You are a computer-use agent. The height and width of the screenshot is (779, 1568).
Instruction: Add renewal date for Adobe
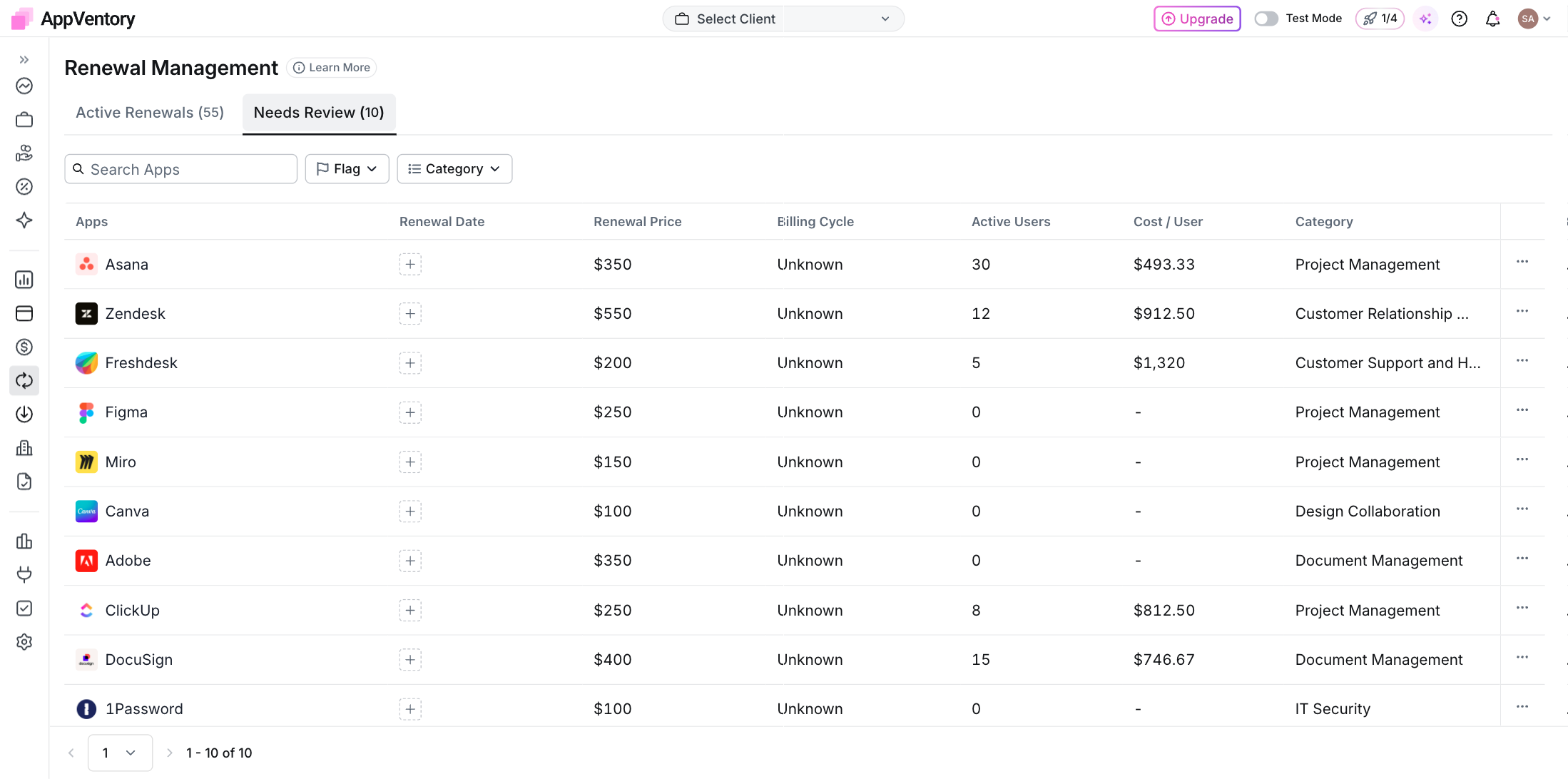(x=410, y=561)
